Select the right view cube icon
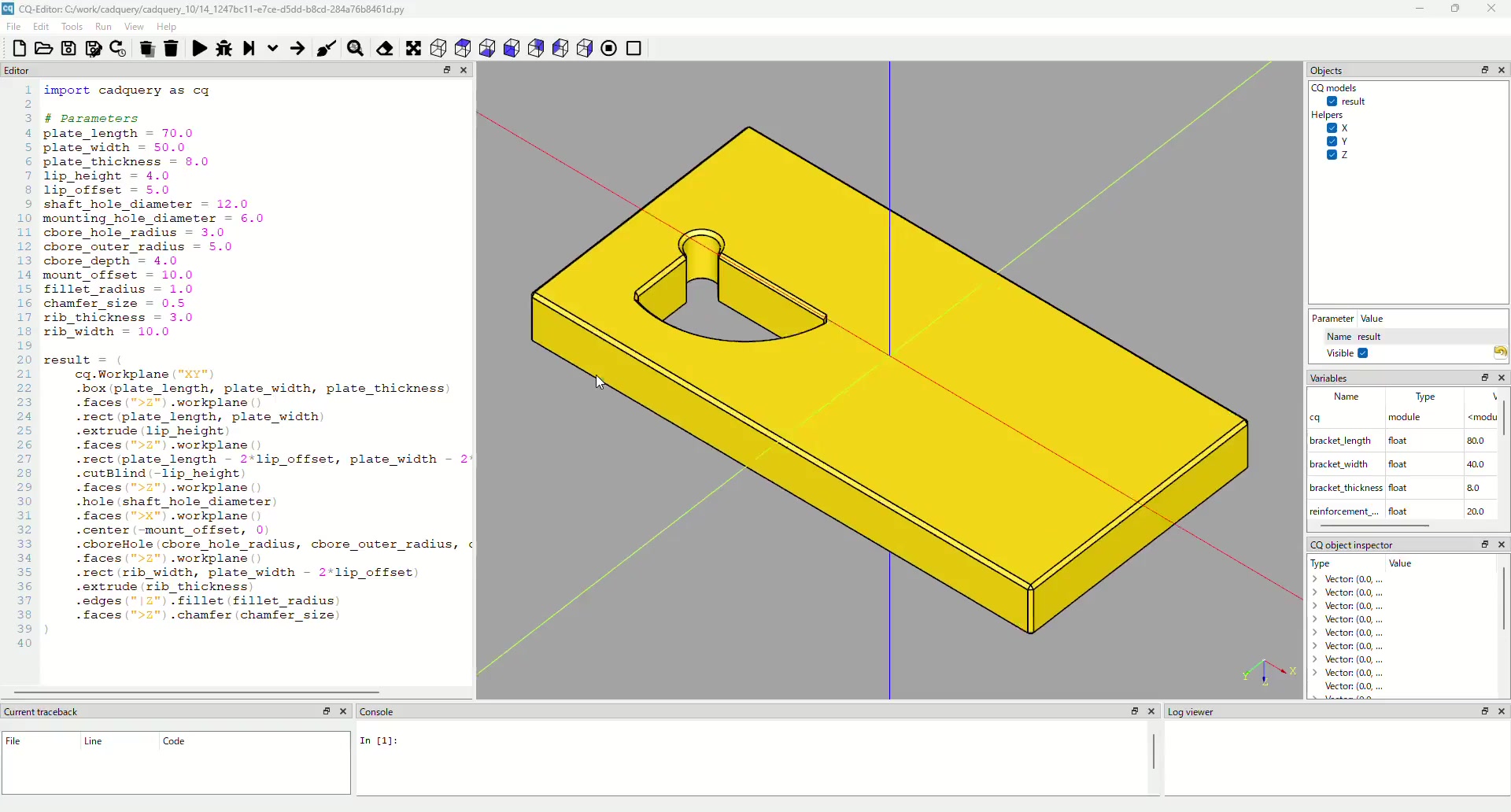The height and width of the screenshot is (812, 1511). [x=585, y=49]
